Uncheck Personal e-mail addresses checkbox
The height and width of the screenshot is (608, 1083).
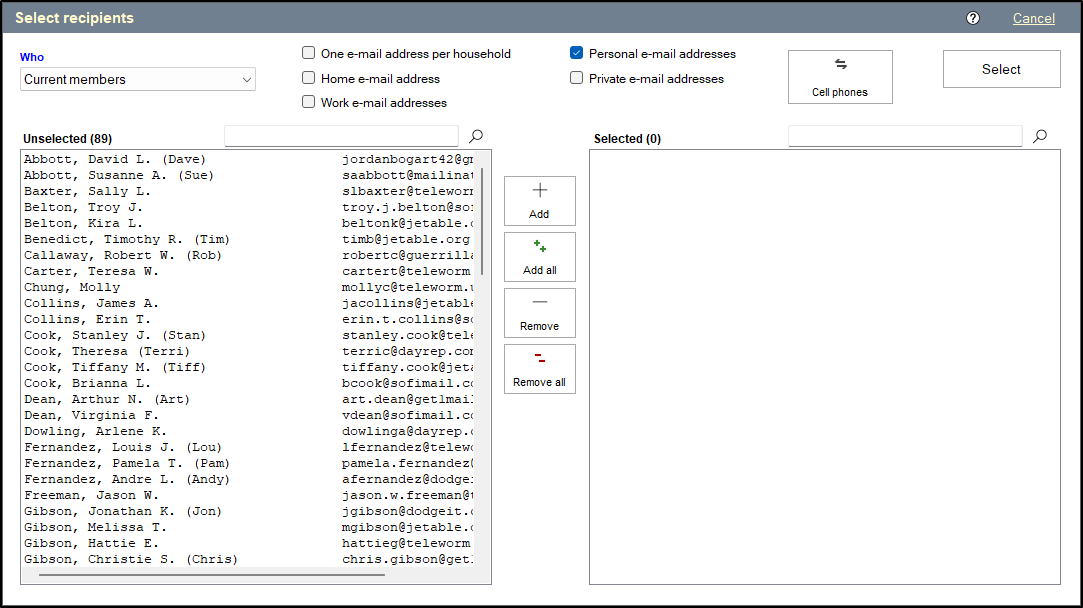577,54
